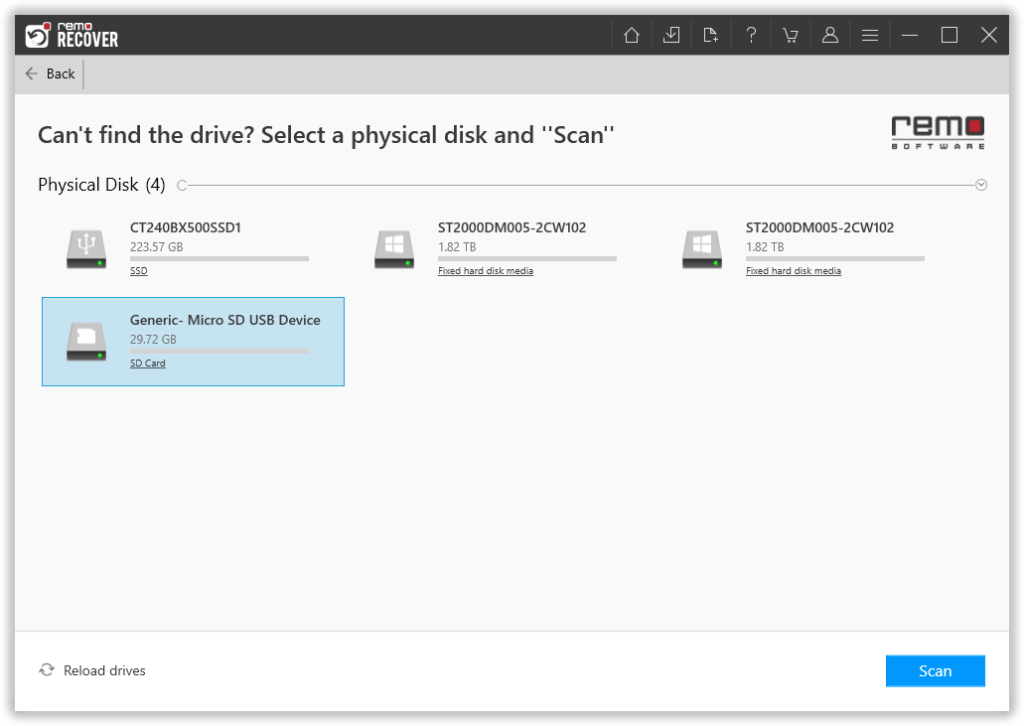This screenshot has width=1024, height=726.
Task: Open the Home screen
Action: click(x=631, y=34)
